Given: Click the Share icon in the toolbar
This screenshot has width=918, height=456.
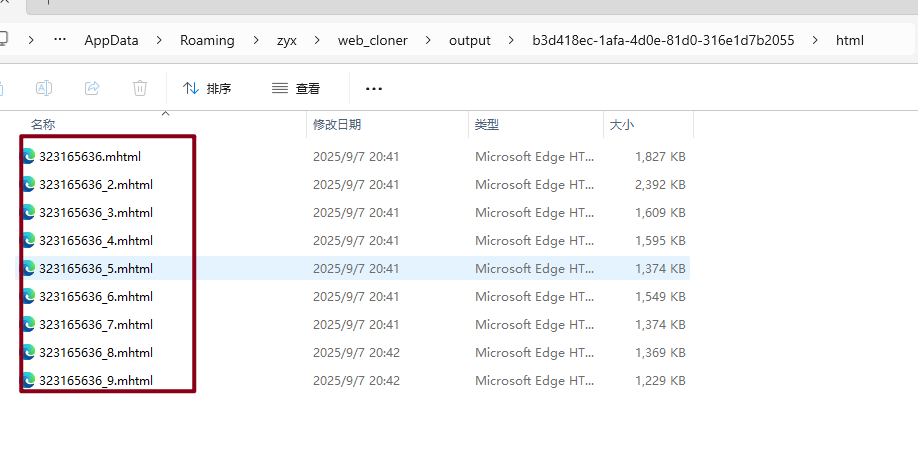Looking at the screenshot, I should (92, 88).
